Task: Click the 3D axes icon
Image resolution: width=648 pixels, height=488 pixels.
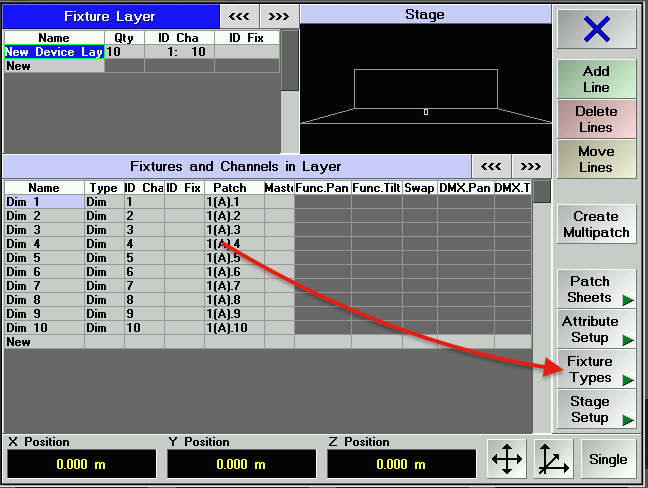Action: click(x=554, y=459)
